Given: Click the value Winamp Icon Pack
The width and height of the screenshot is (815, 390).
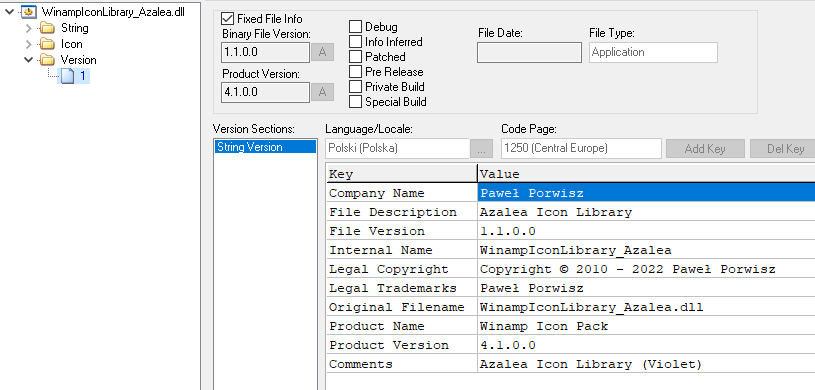Looking at the screenshot, I should pos(646,326).
